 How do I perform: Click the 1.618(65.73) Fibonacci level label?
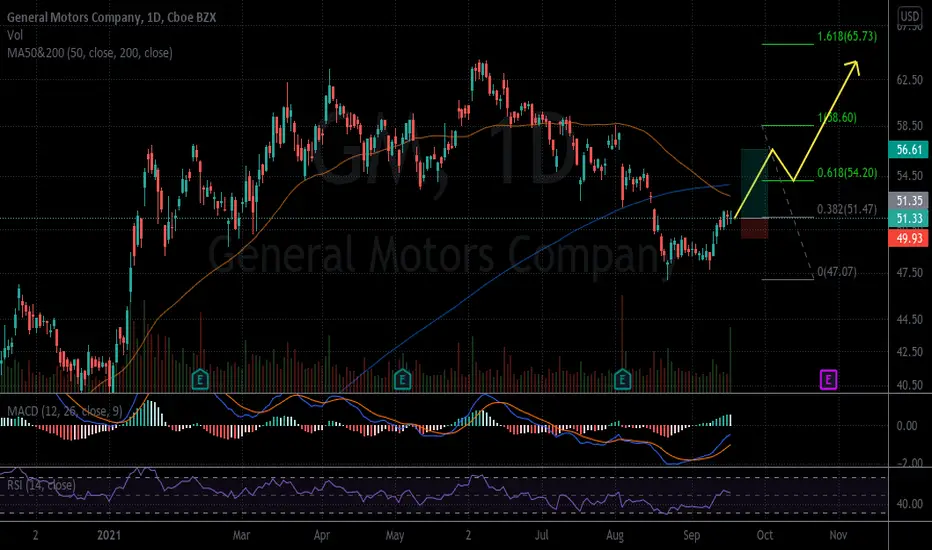[847, 36]
